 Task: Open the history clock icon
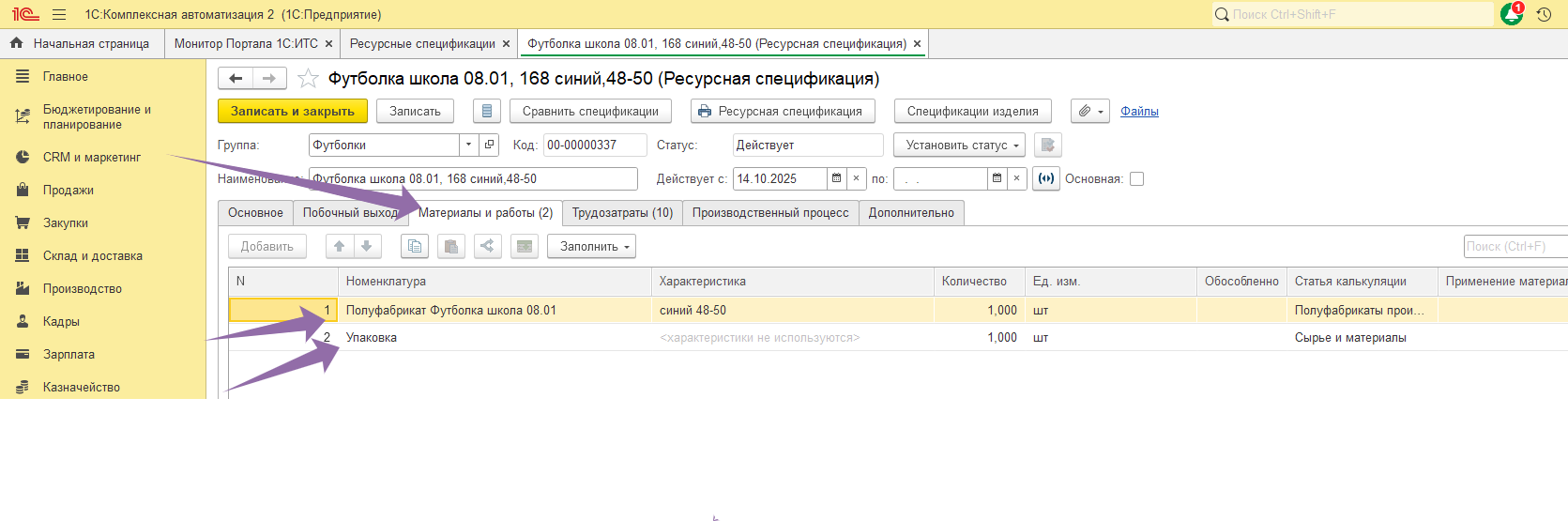coord(1544,14)
